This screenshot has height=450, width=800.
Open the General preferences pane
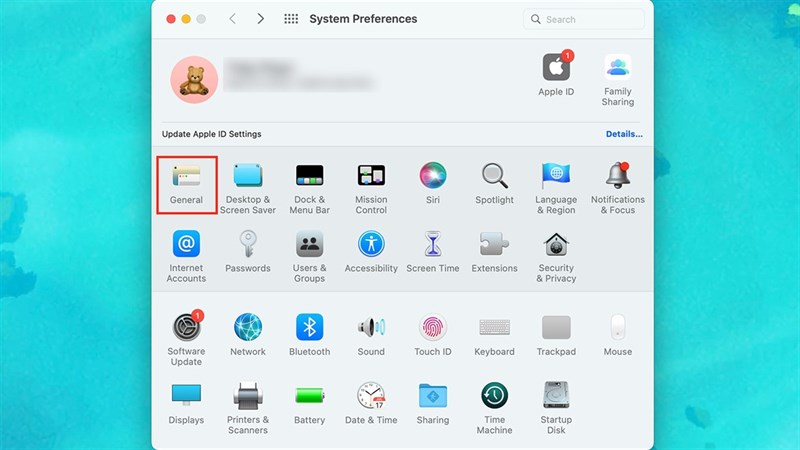pyautogui.click(x=186, y=184)
